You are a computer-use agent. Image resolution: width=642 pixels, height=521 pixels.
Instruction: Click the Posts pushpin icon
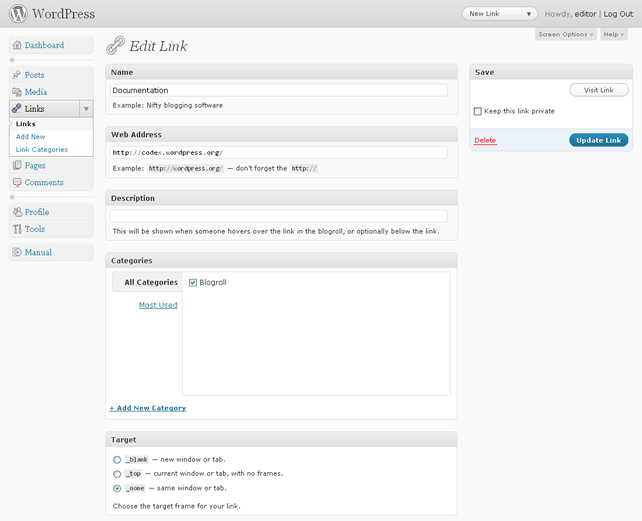(17, 75)
